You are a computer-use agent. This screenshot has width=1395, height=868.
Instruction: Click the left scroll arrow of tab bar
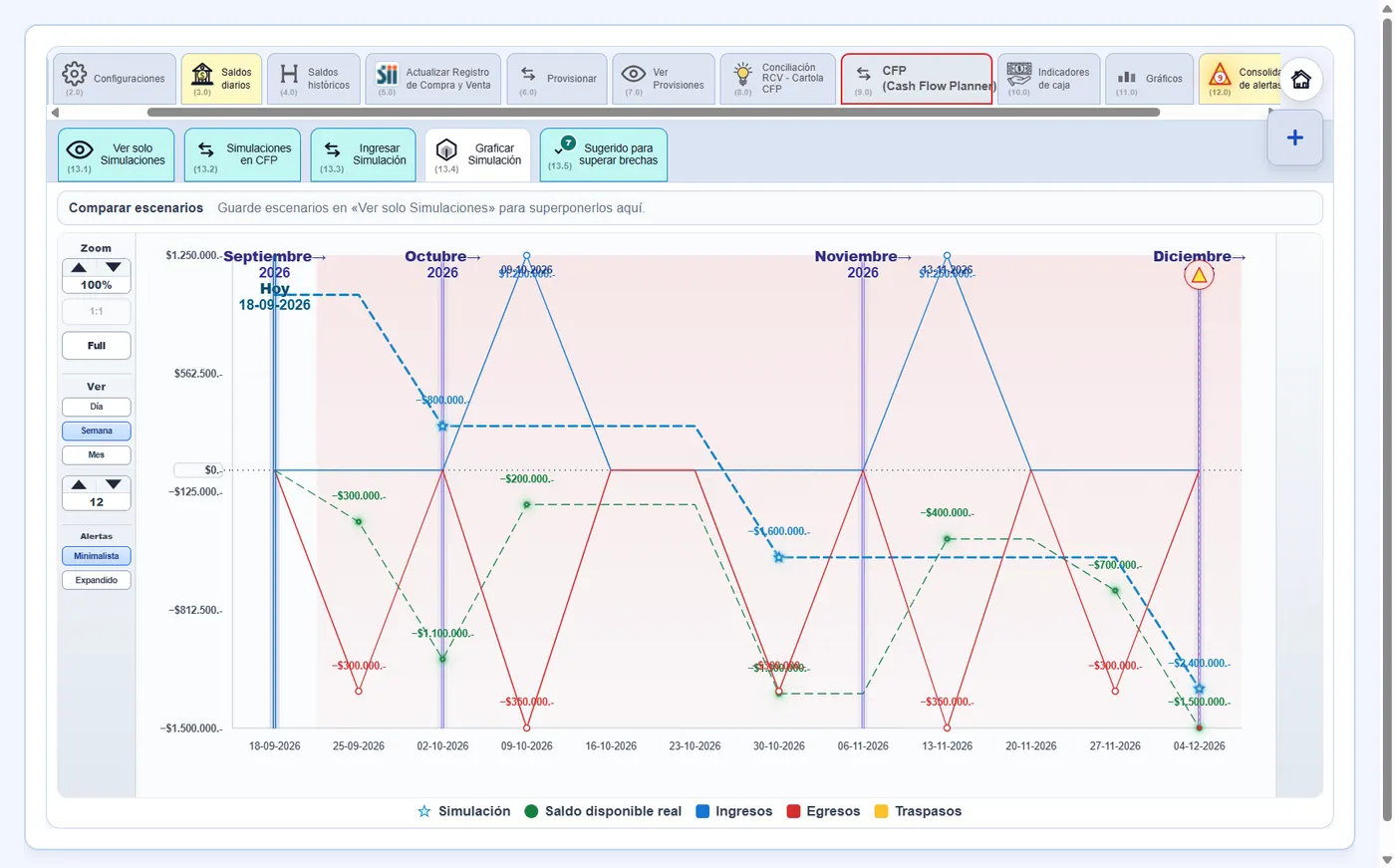[x=56, y=113]
